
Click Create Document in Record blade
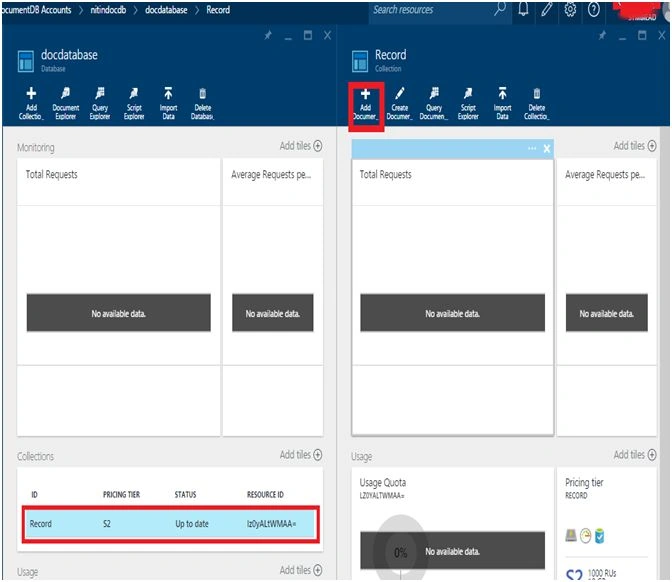(x=399, y=104)
